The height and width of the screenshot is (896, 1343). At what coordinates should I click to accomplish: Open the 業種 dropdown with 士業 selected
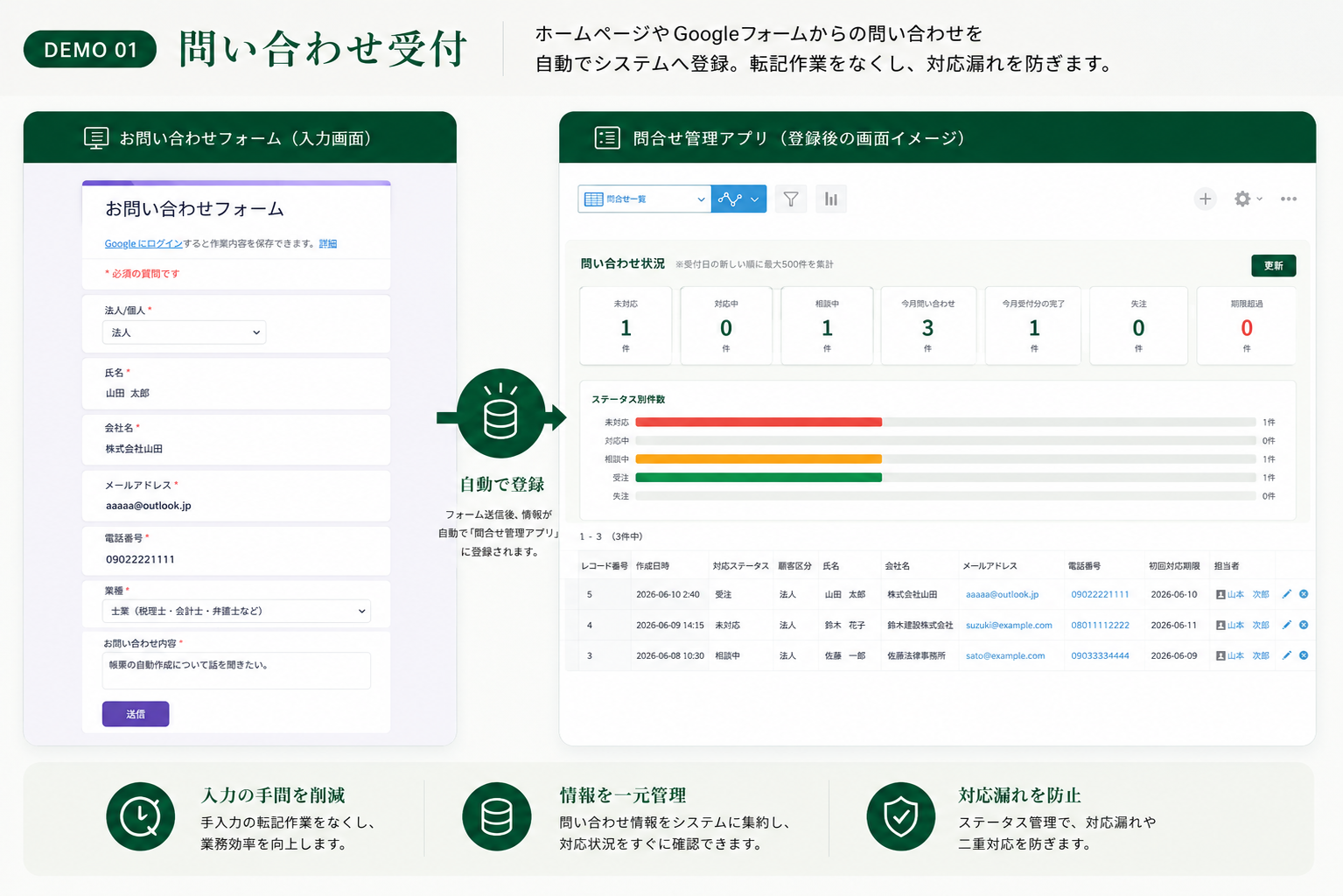[236, 611]
